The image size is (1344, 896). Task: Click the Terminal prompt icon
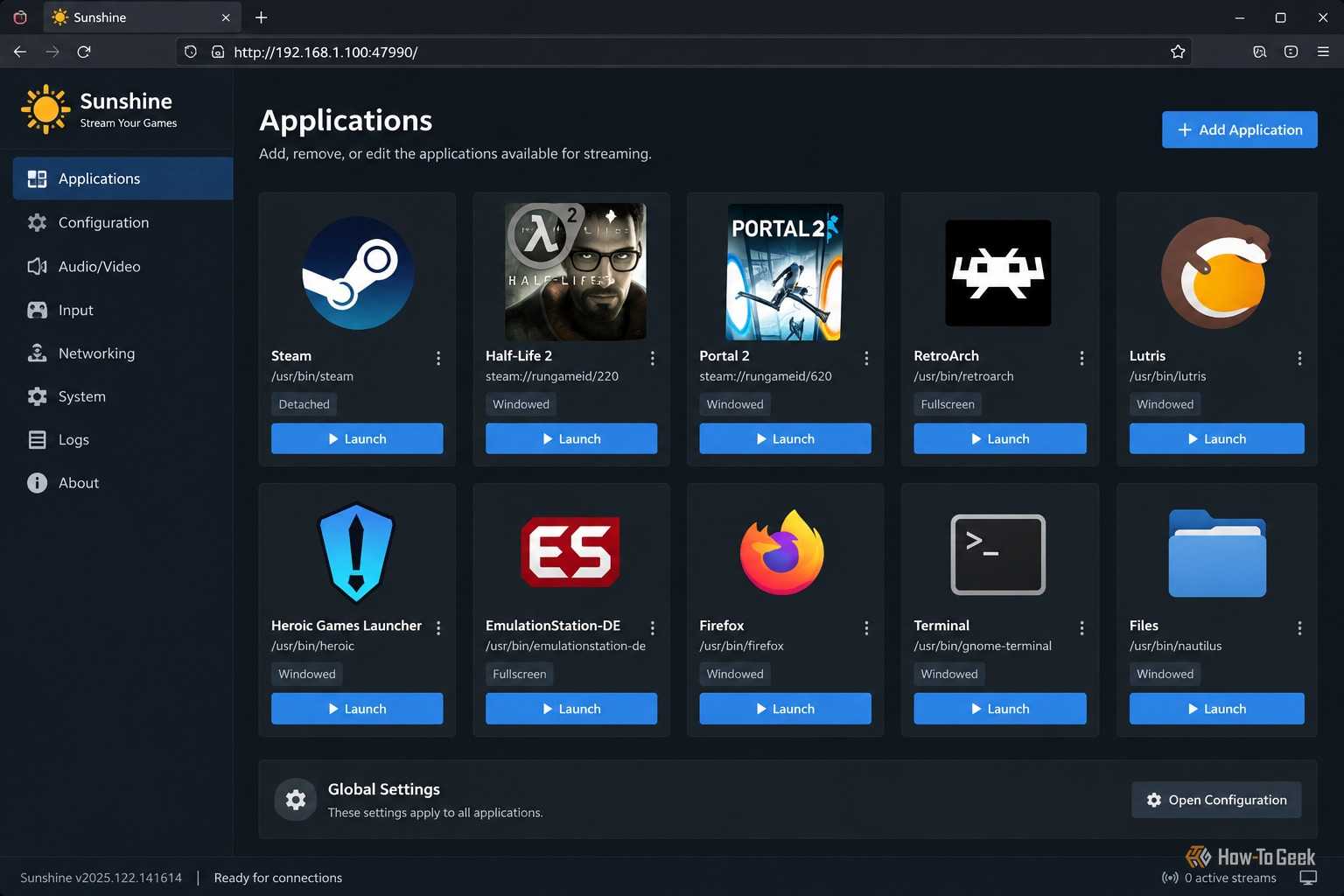[998, 554]
